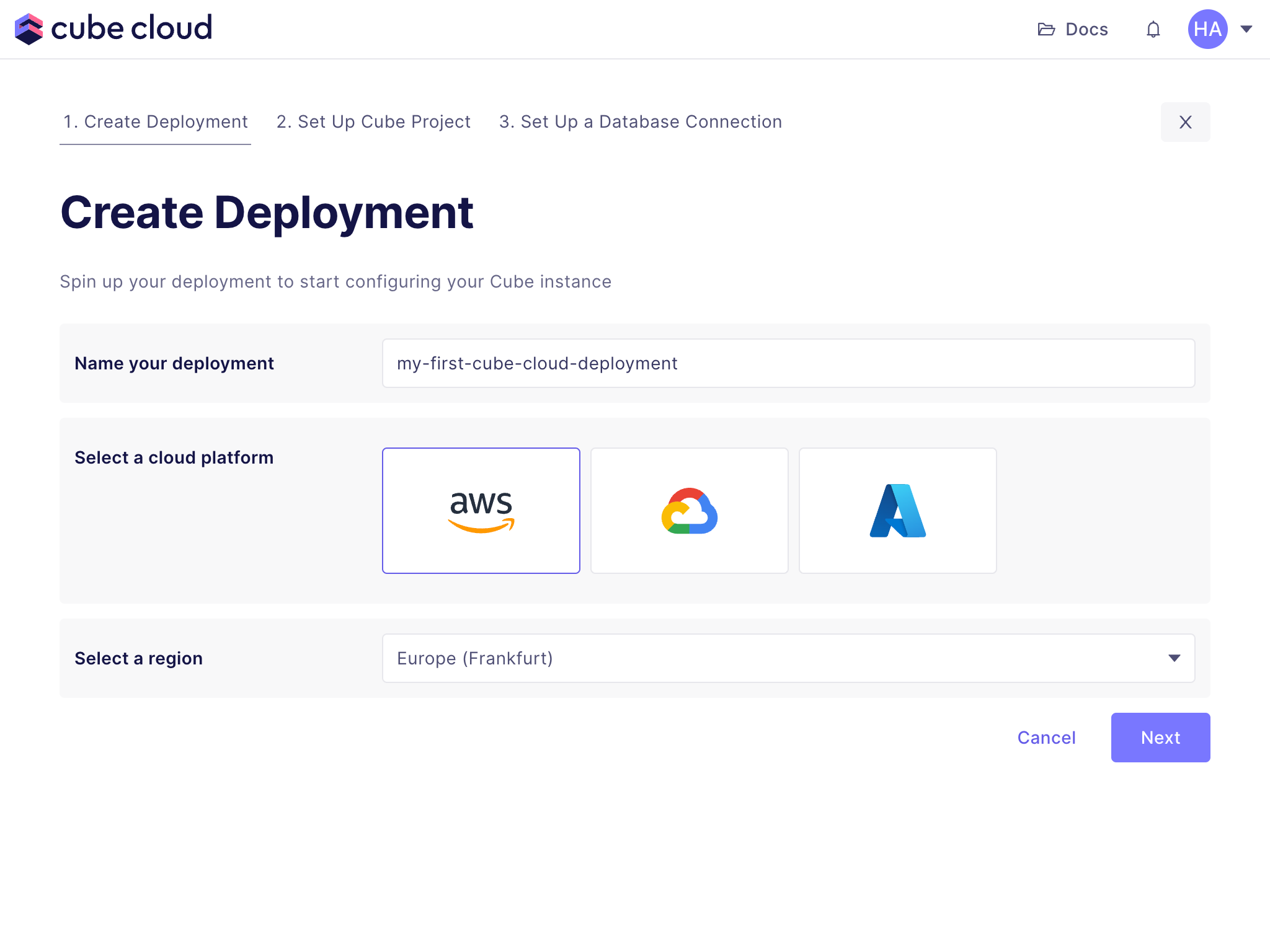Open Set Up a Database Connection tab
The image size is (1270, 952).
[x=641, y=122]
